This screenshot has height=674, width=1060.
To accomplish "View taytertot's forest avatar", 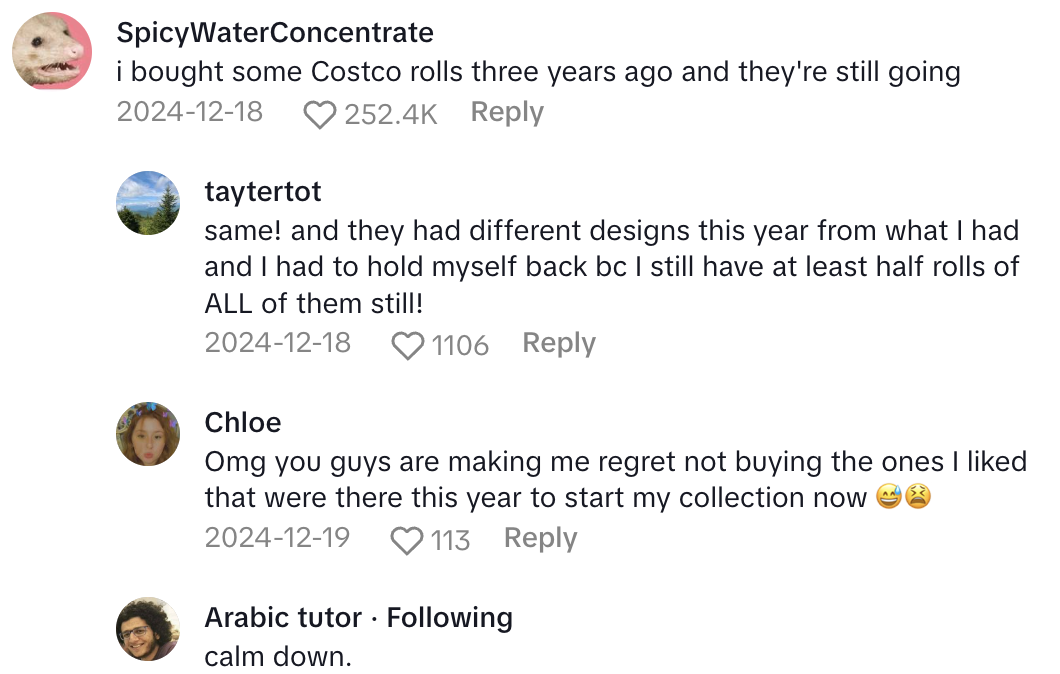I will point(149,202).
